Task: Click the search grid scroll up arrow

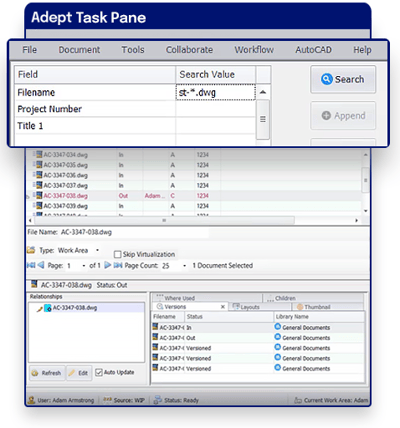Action: point(263,92)
